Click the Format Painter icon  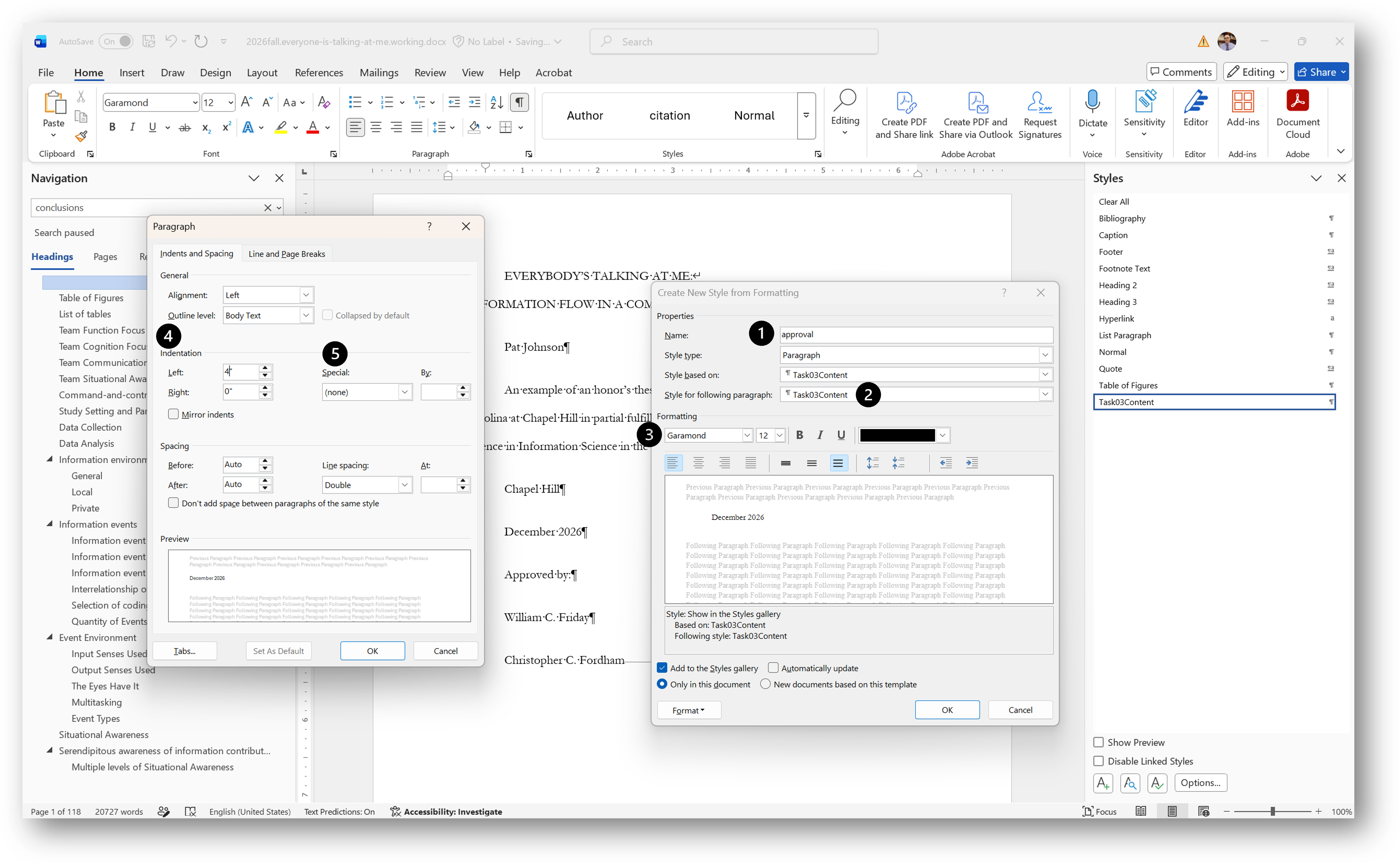pos(81,136)
